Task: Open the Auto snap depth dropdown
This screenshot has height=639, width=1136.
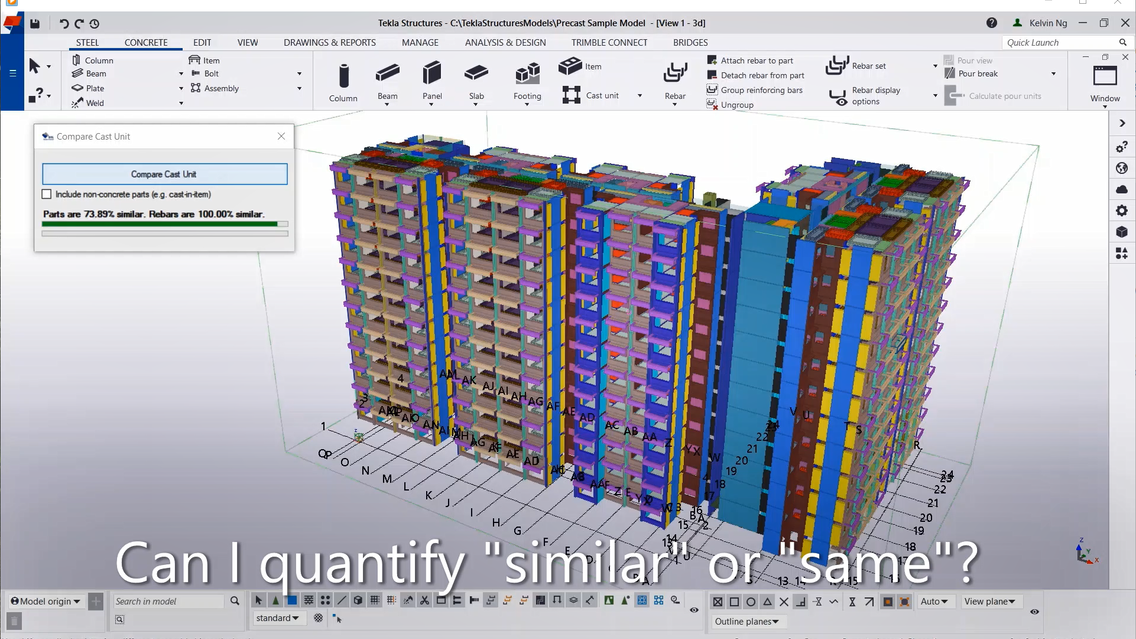Action: click(934, 601)
